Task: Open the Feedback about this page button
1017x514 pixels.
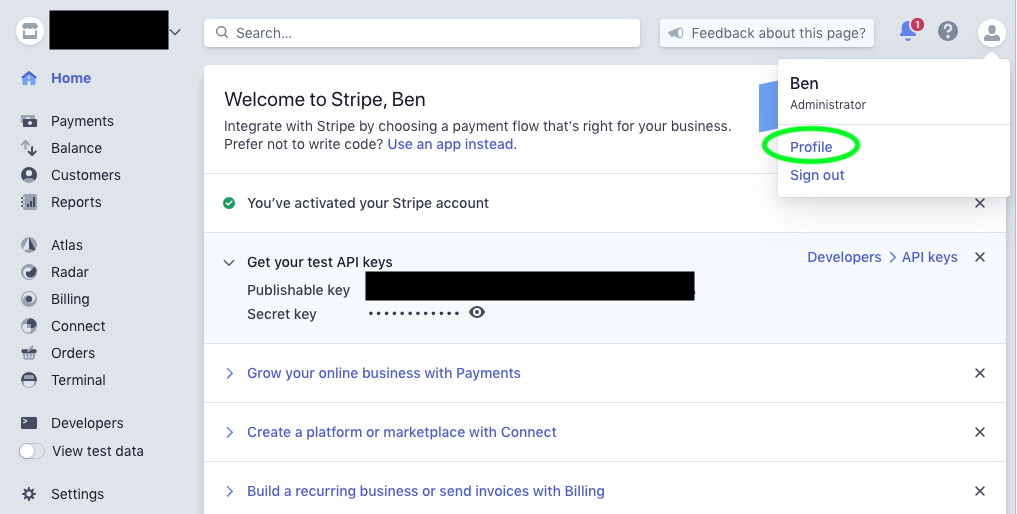Action: click(767, 33)
